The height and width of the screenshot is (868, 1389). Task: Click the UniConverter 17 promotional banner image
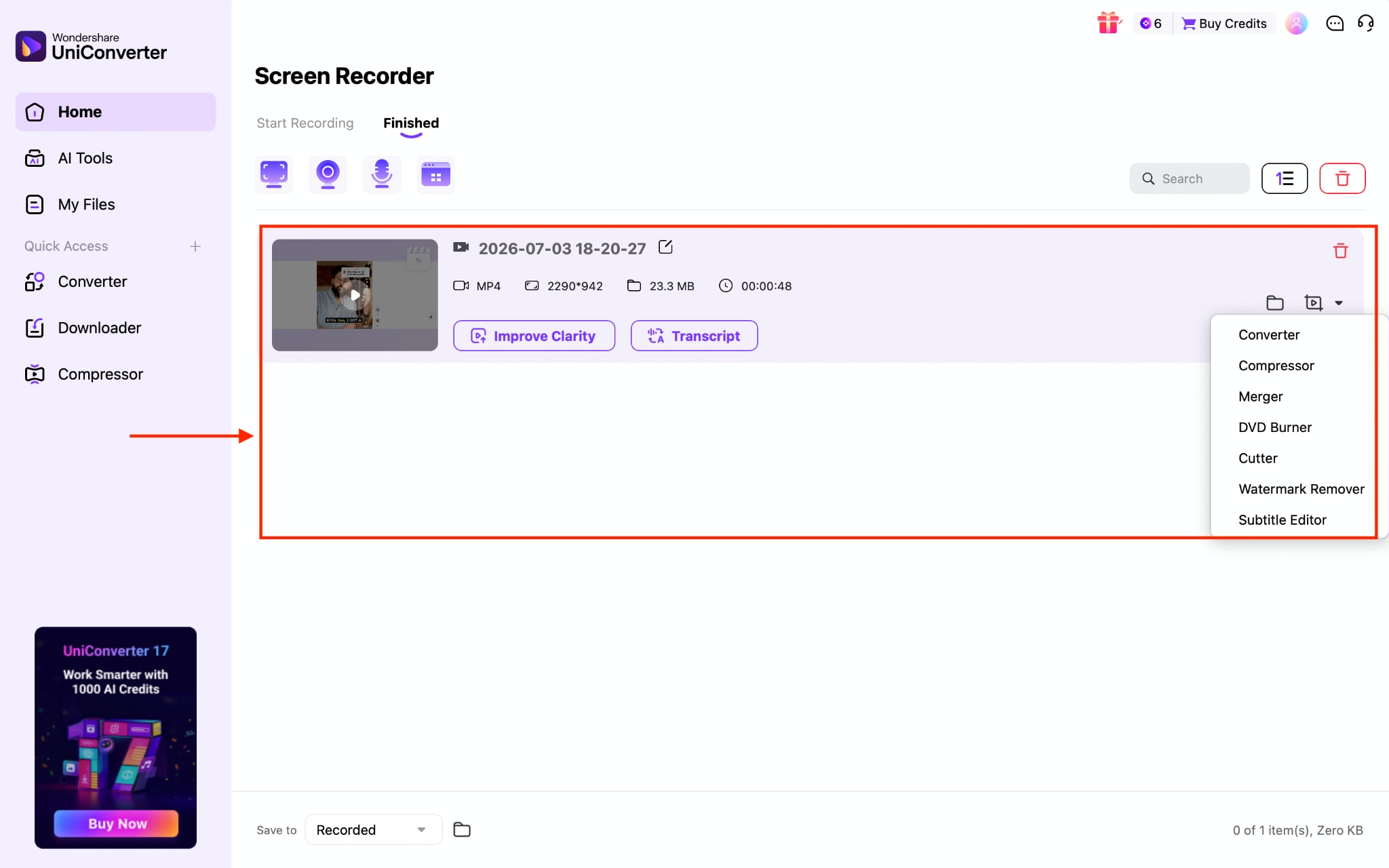click(x=115, y=738)
